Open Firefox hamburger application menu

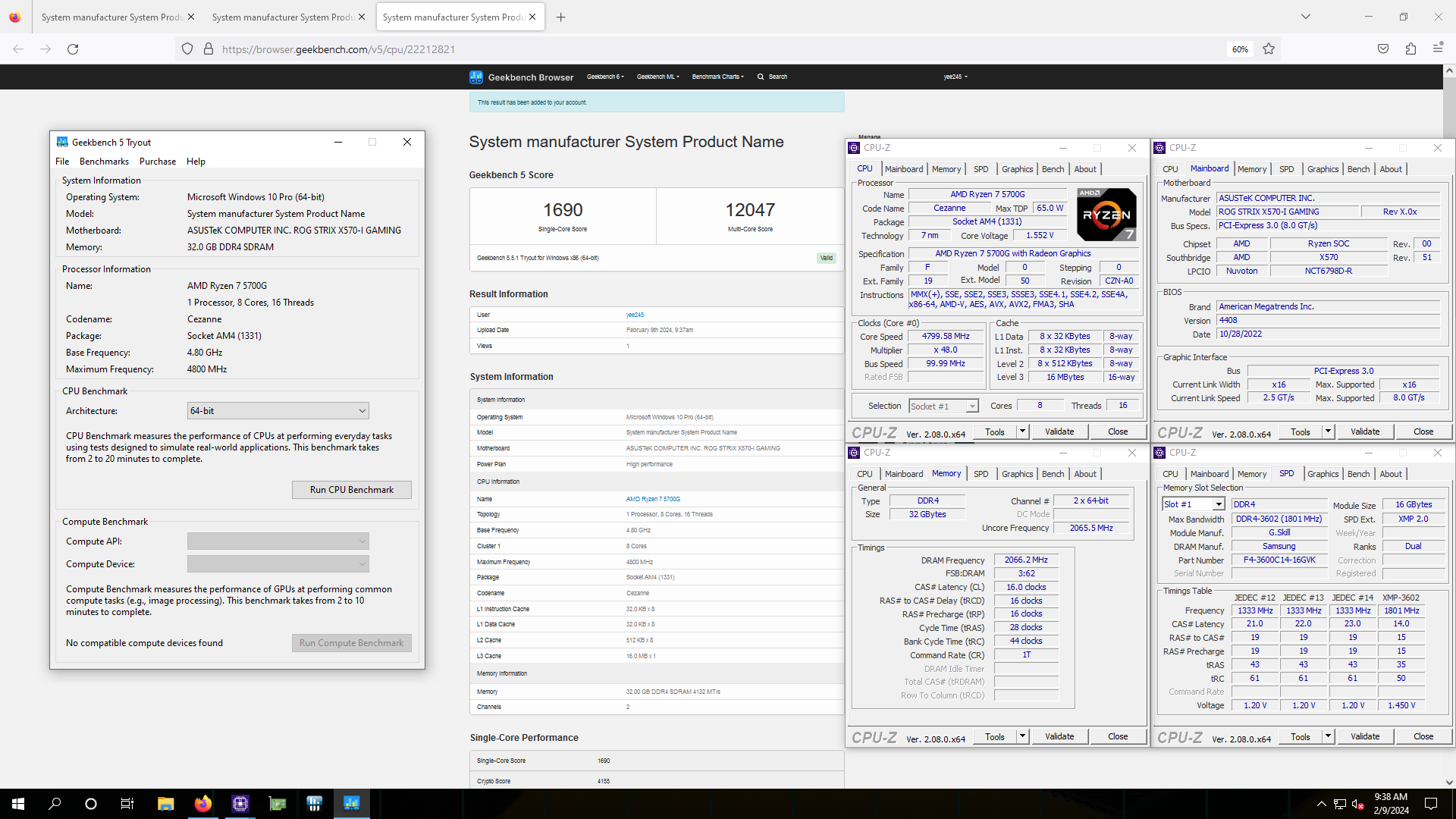1438,49
